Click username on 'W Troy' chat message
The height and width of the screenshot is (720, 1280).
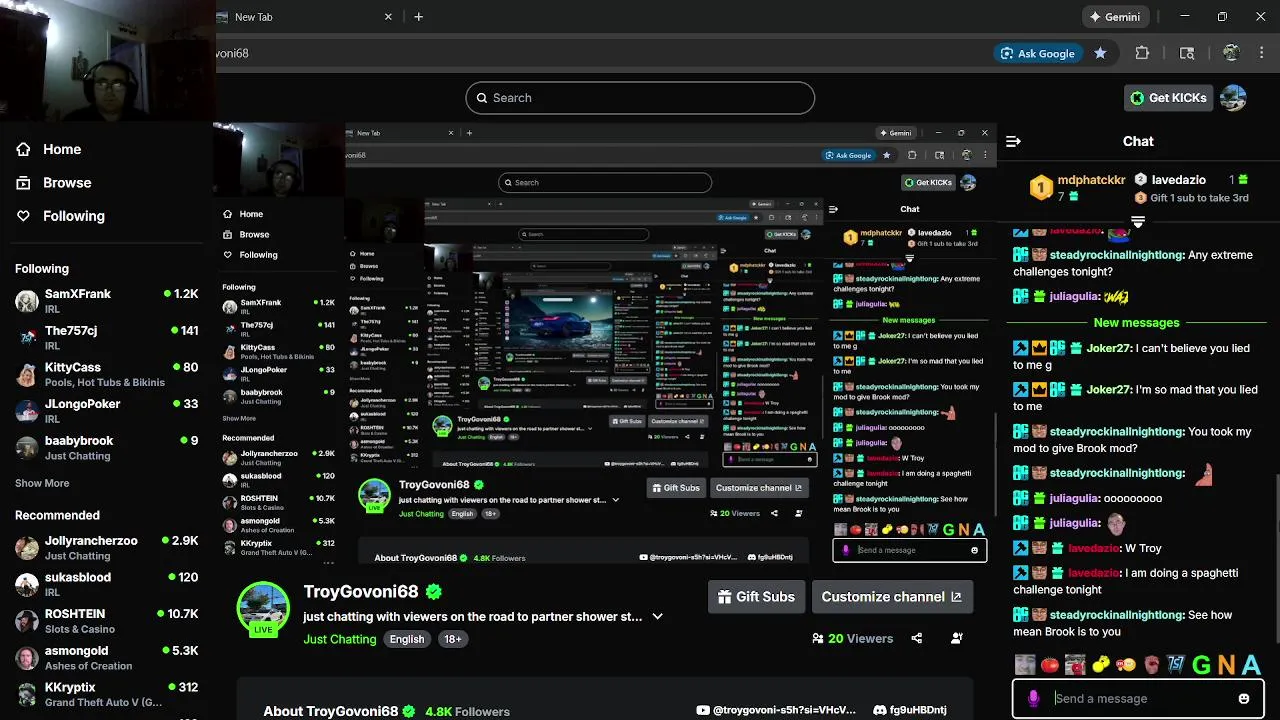(x=1092, y=548)
